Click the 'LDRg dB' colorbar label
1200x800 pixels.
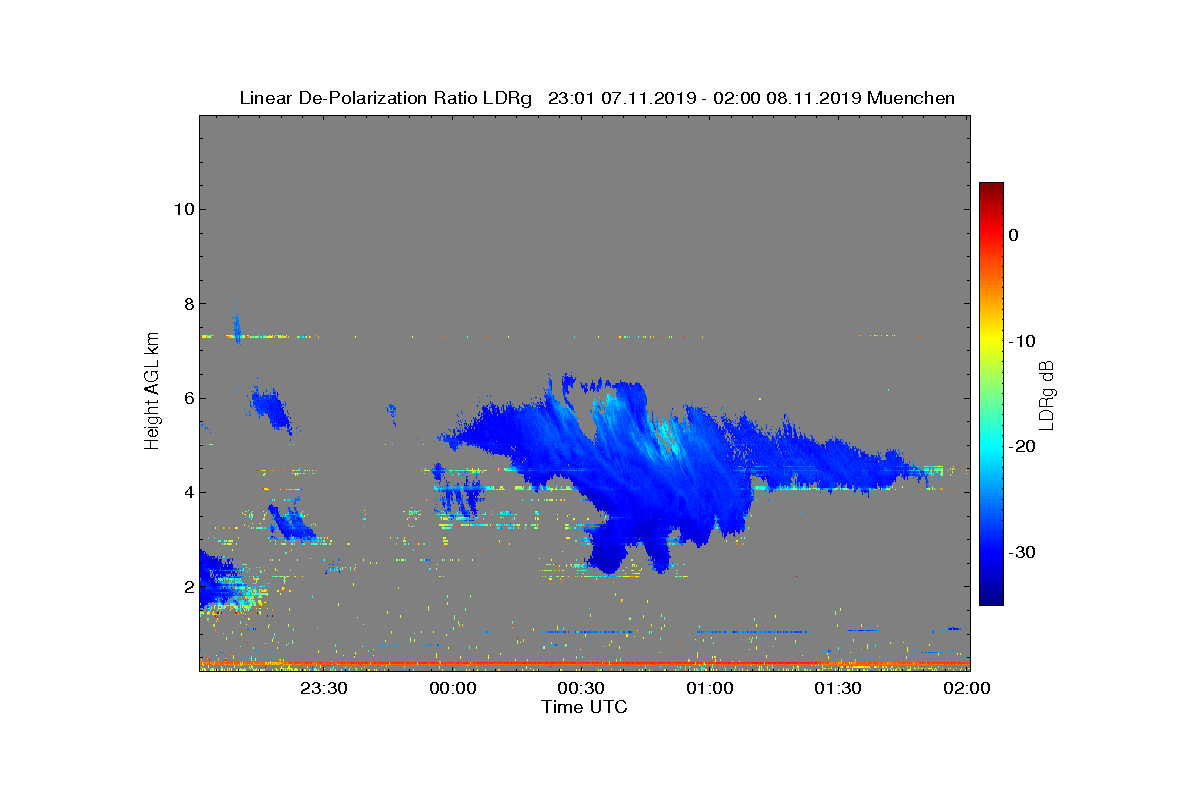pyautogui.click(x=1046, y=394)
